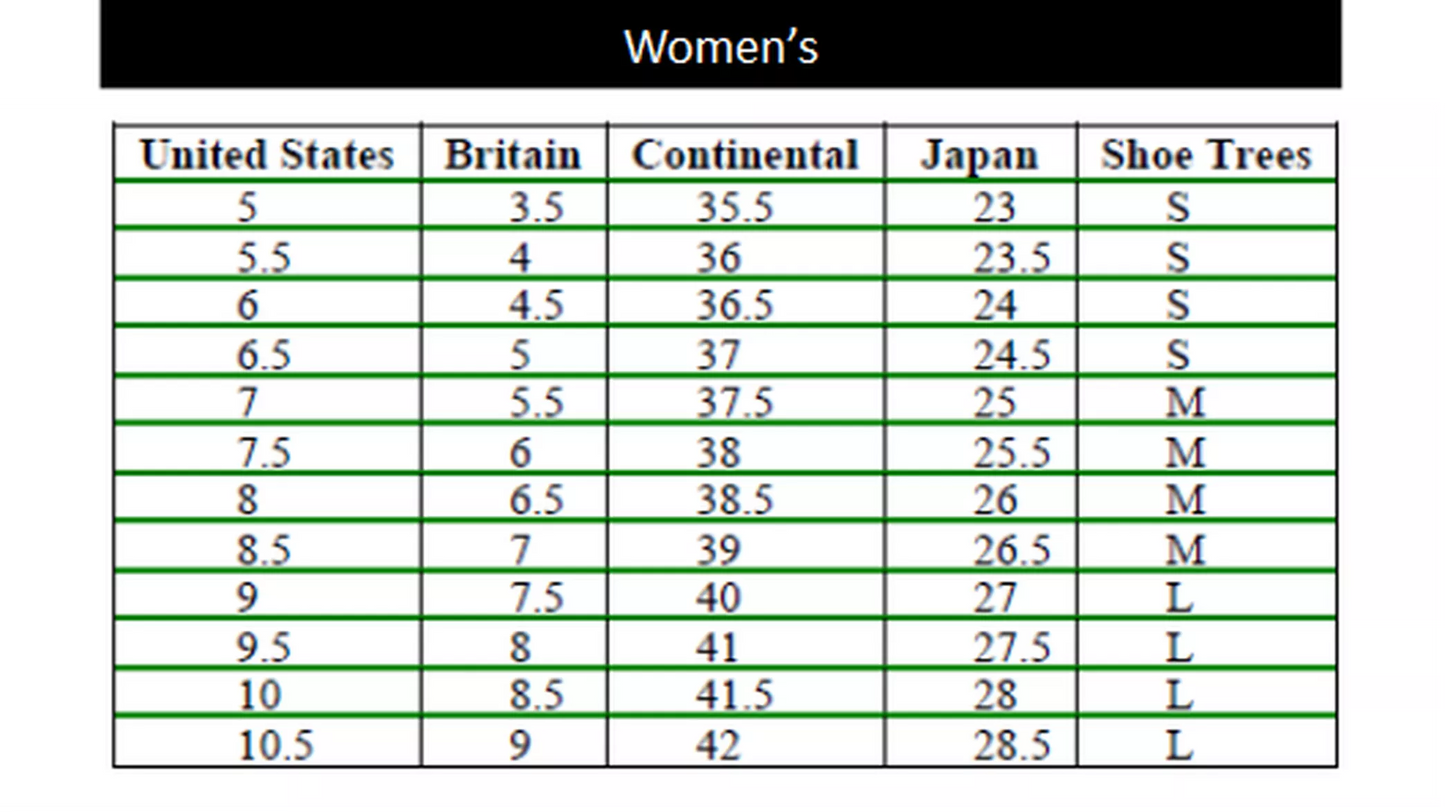Click the Women's header banner
1445x812 pixels.
click(x=721, y=47)
